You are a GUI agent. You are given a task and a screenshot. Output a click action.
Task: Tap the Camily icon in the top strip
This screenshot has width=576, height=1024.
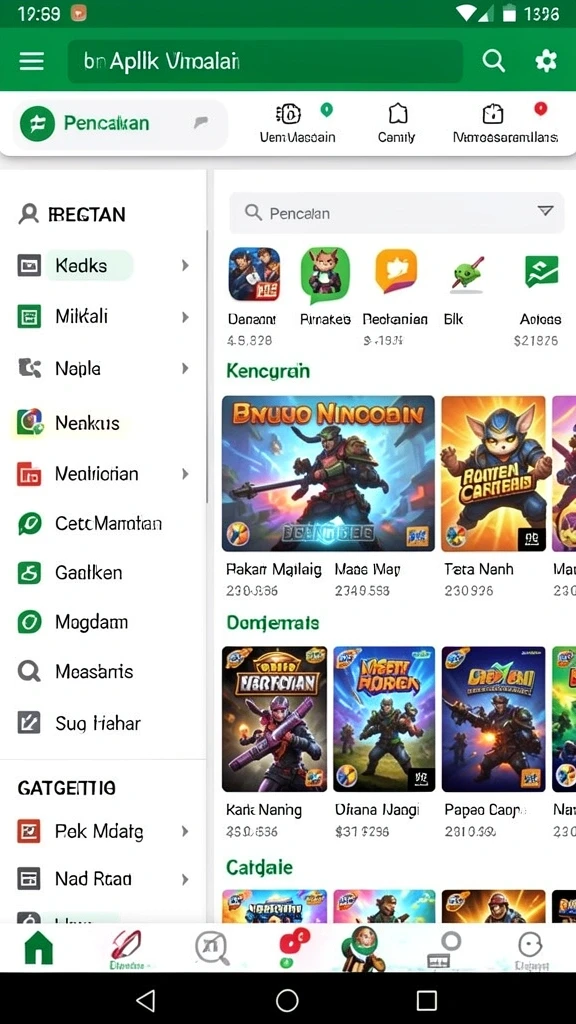click(x=397, y=123)
